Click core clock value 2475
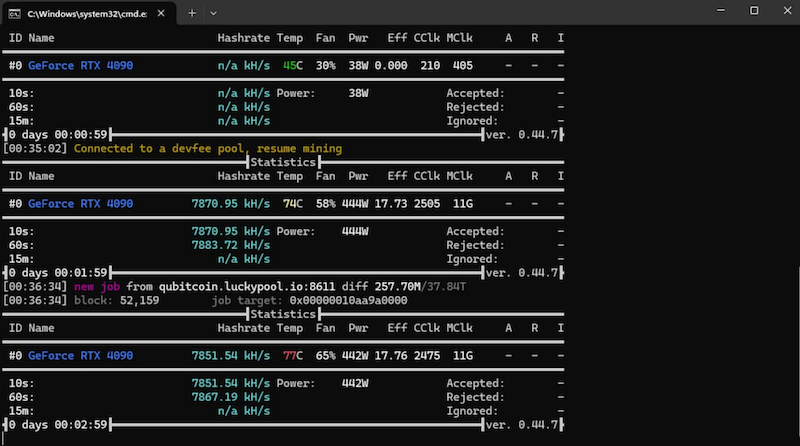Image resolution: width=800 pixels, height=446 pixels. 427,356
